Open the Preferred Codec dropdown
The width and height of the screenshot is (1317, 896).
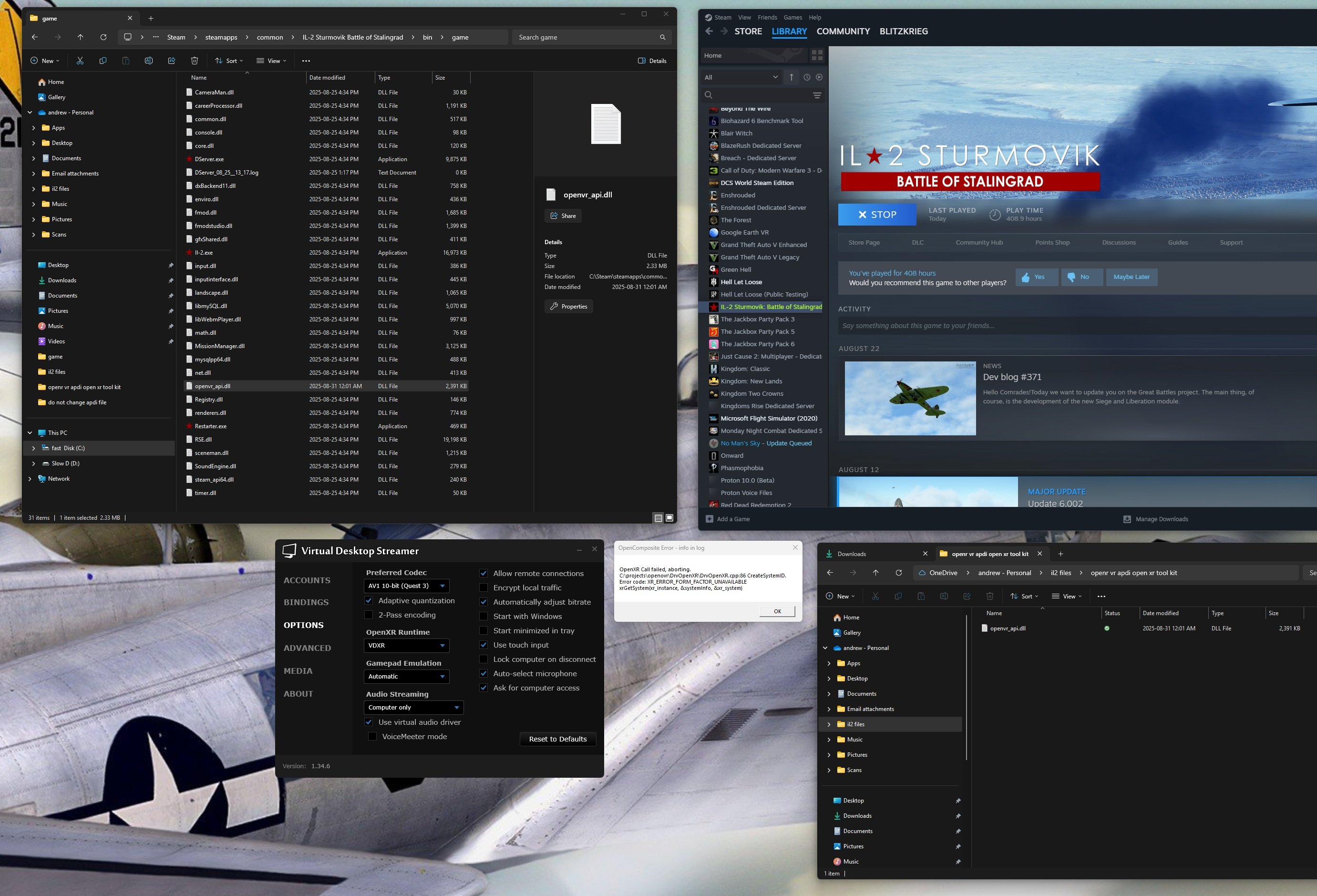click(x=406, y=586)
